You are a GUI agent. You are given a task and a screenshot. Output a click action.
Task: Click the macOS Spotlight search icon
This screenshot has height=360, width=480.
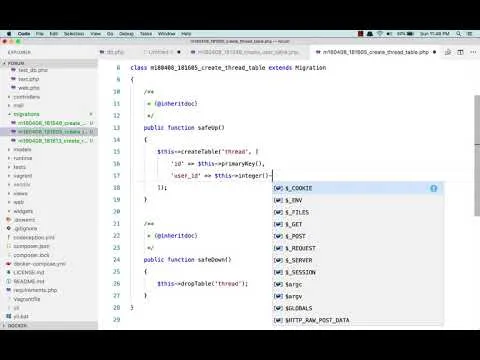[x=459, y=34]
